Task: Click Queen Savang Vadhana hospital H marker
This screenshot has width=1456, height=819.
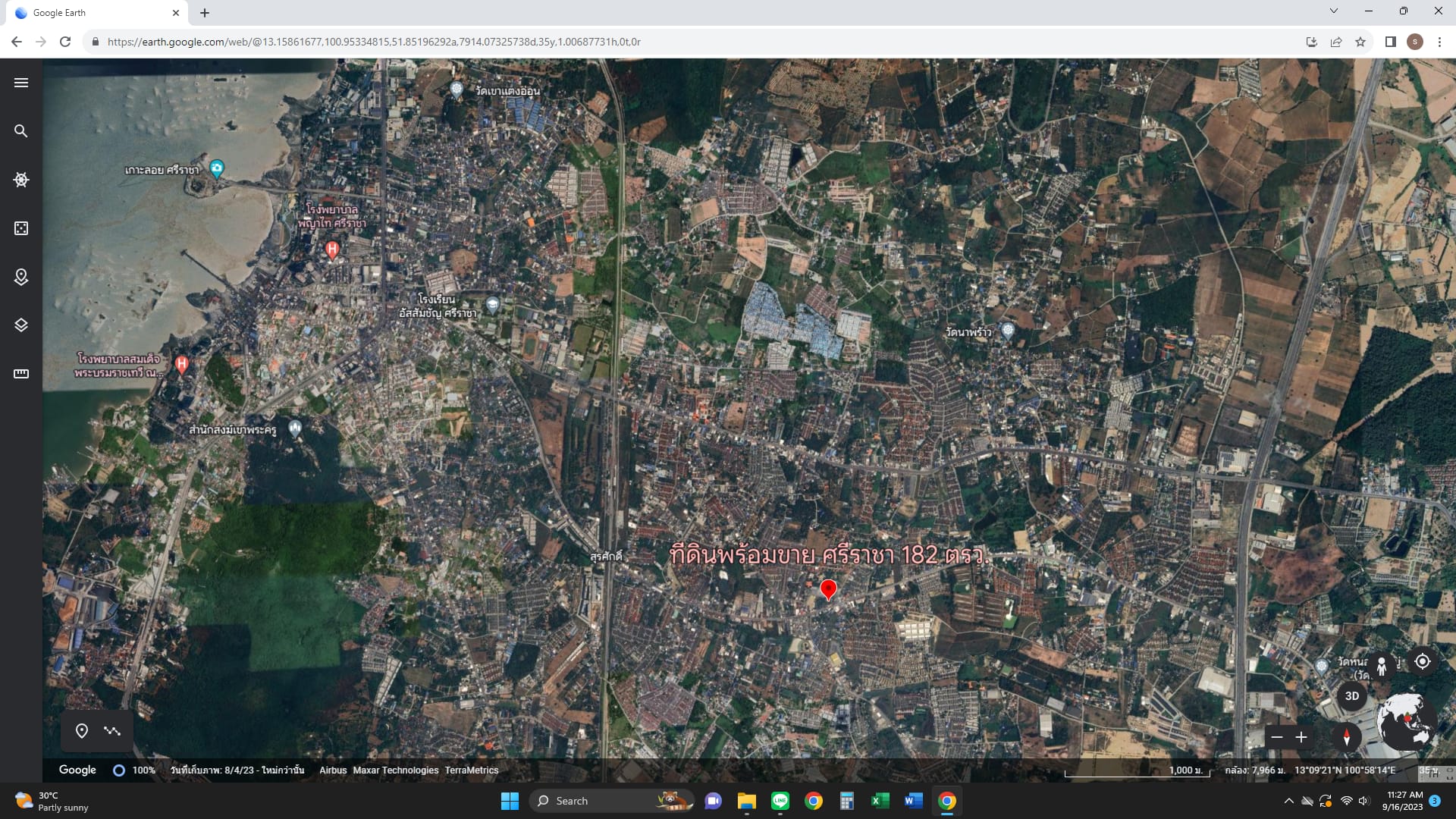Action: click(181, 365)
